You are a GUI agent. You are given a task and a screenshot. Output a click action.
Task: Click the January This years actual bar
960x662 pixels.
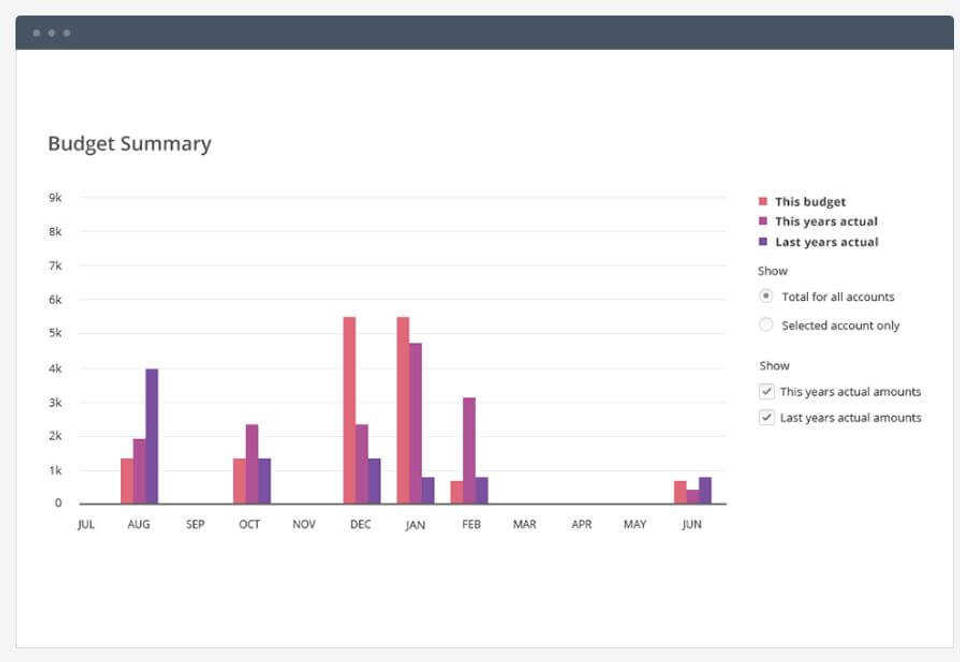415,423
